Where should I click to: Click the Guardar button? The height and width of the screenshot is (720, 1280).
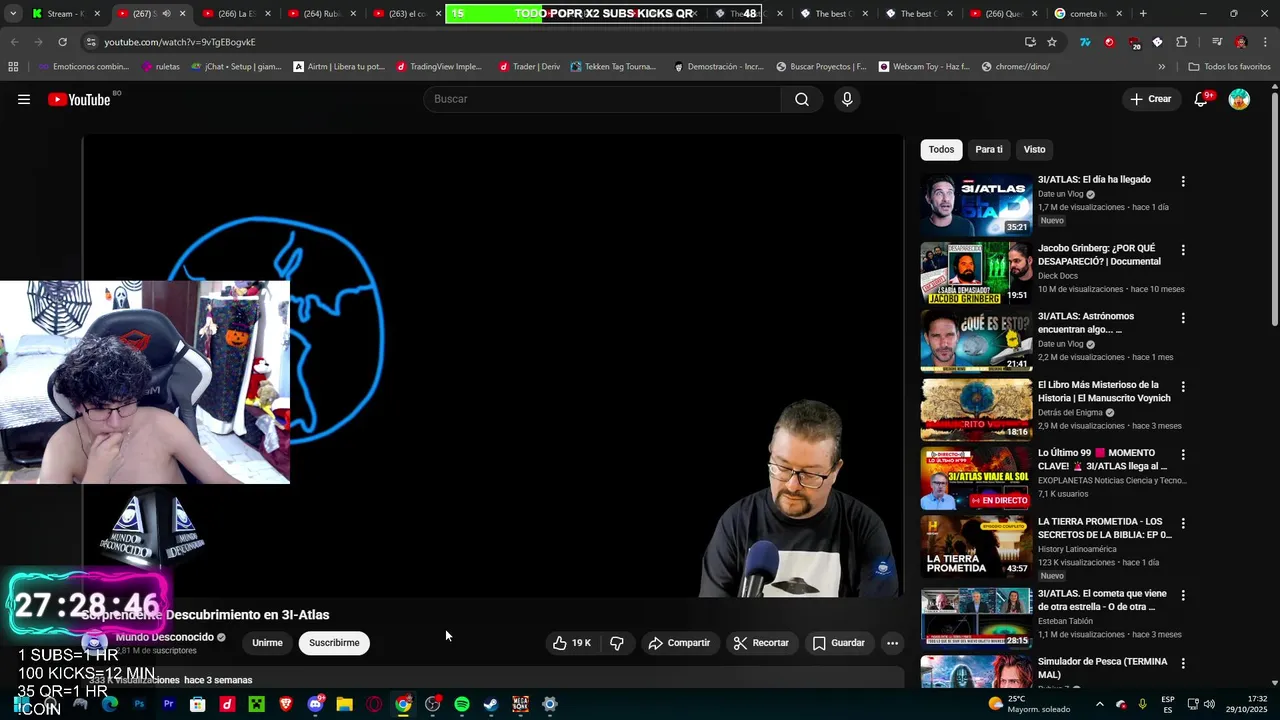click(838, 643)
